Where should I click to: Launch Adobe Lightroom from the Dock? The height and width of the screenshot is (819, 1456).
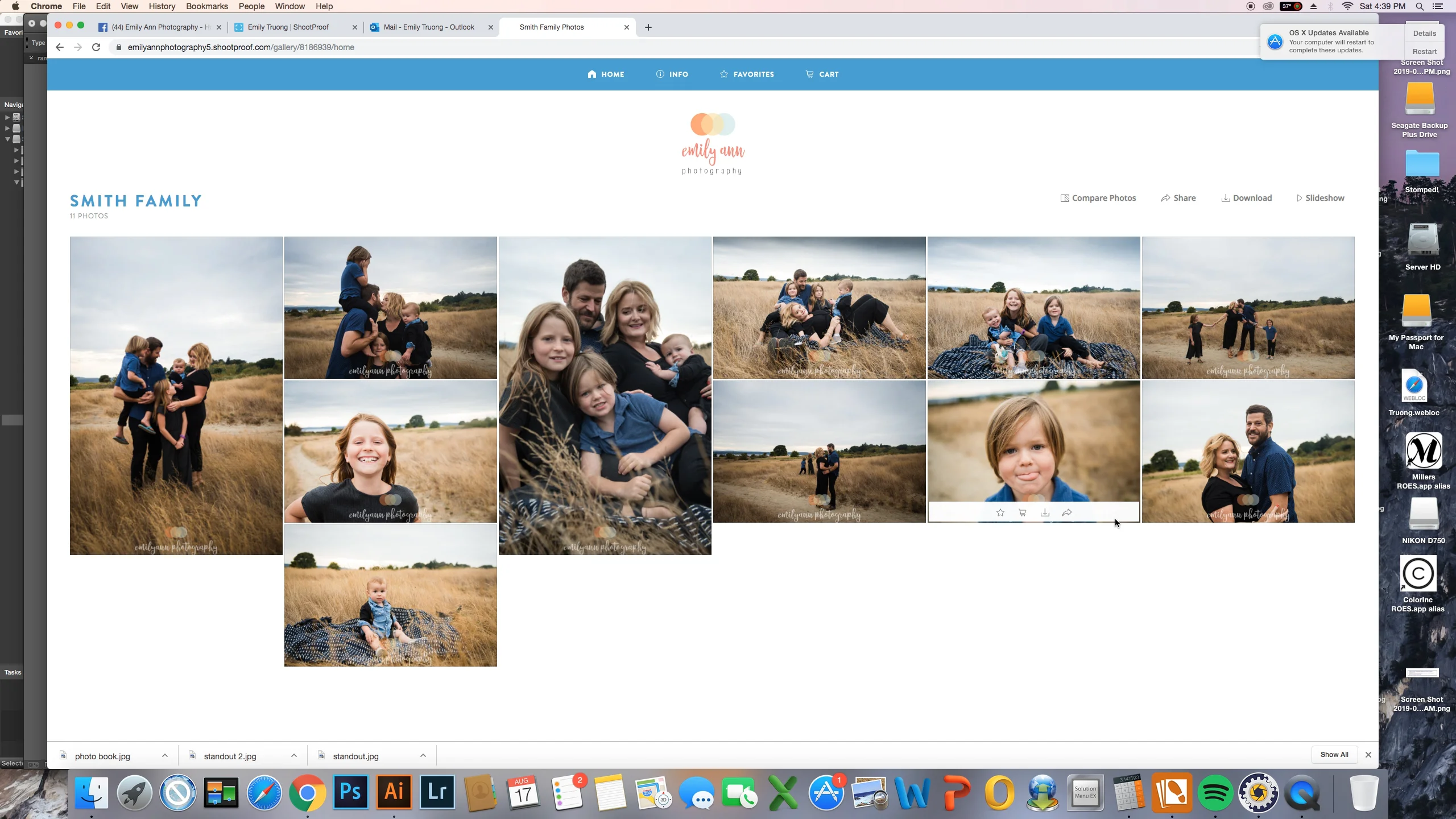(x=436, y=792)
